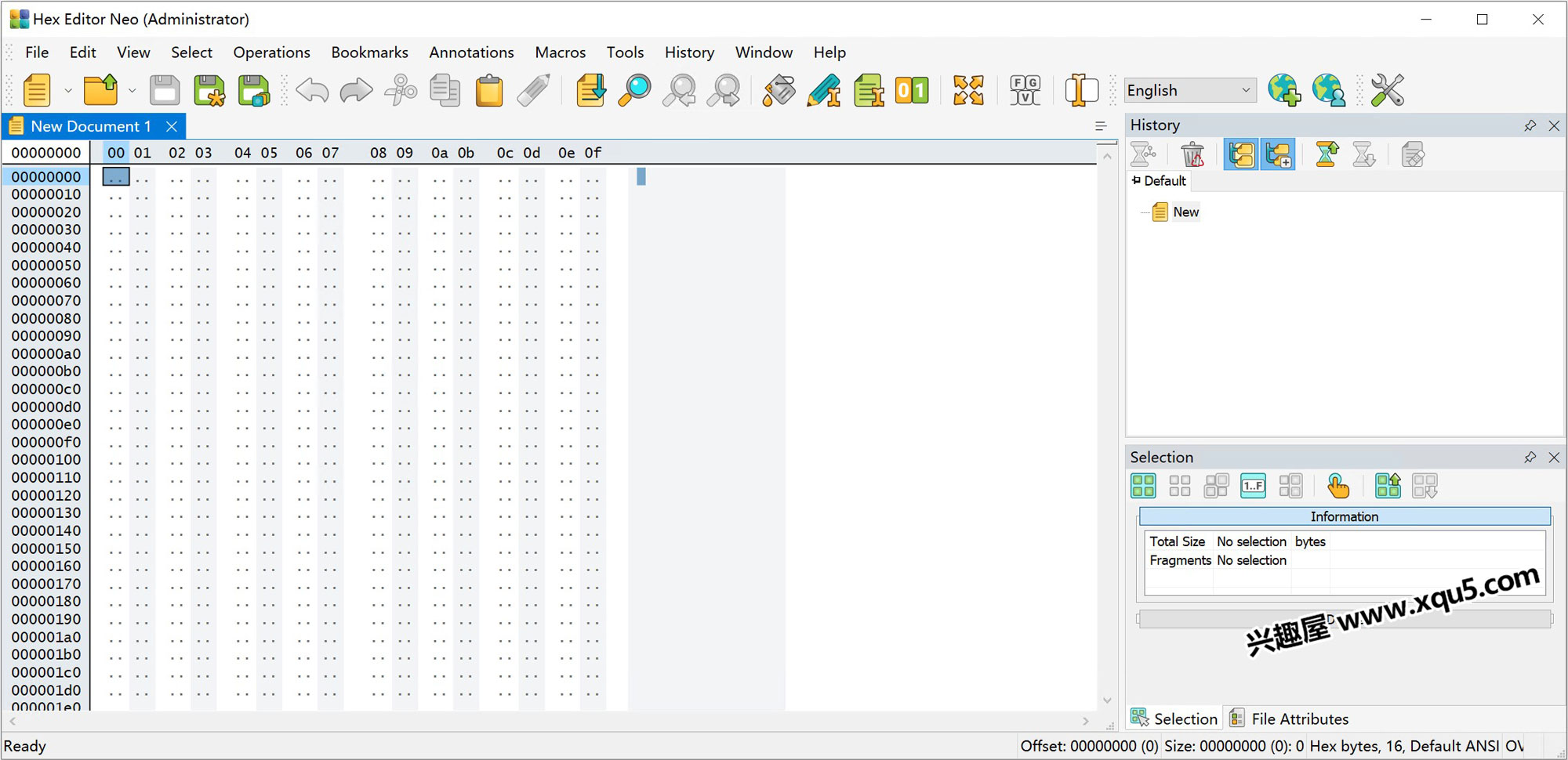Viewport: 1568px width, 760px height.
Task: Open the Select menu
Action: 191,52
